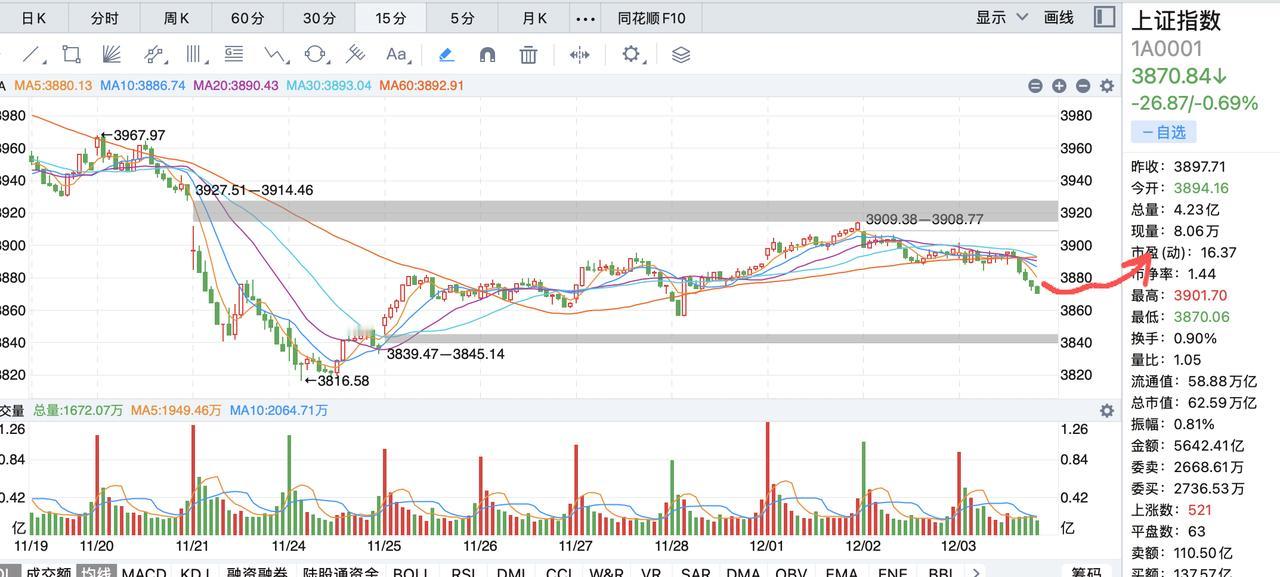Open the 同花顺F10 page

point(651,18)
